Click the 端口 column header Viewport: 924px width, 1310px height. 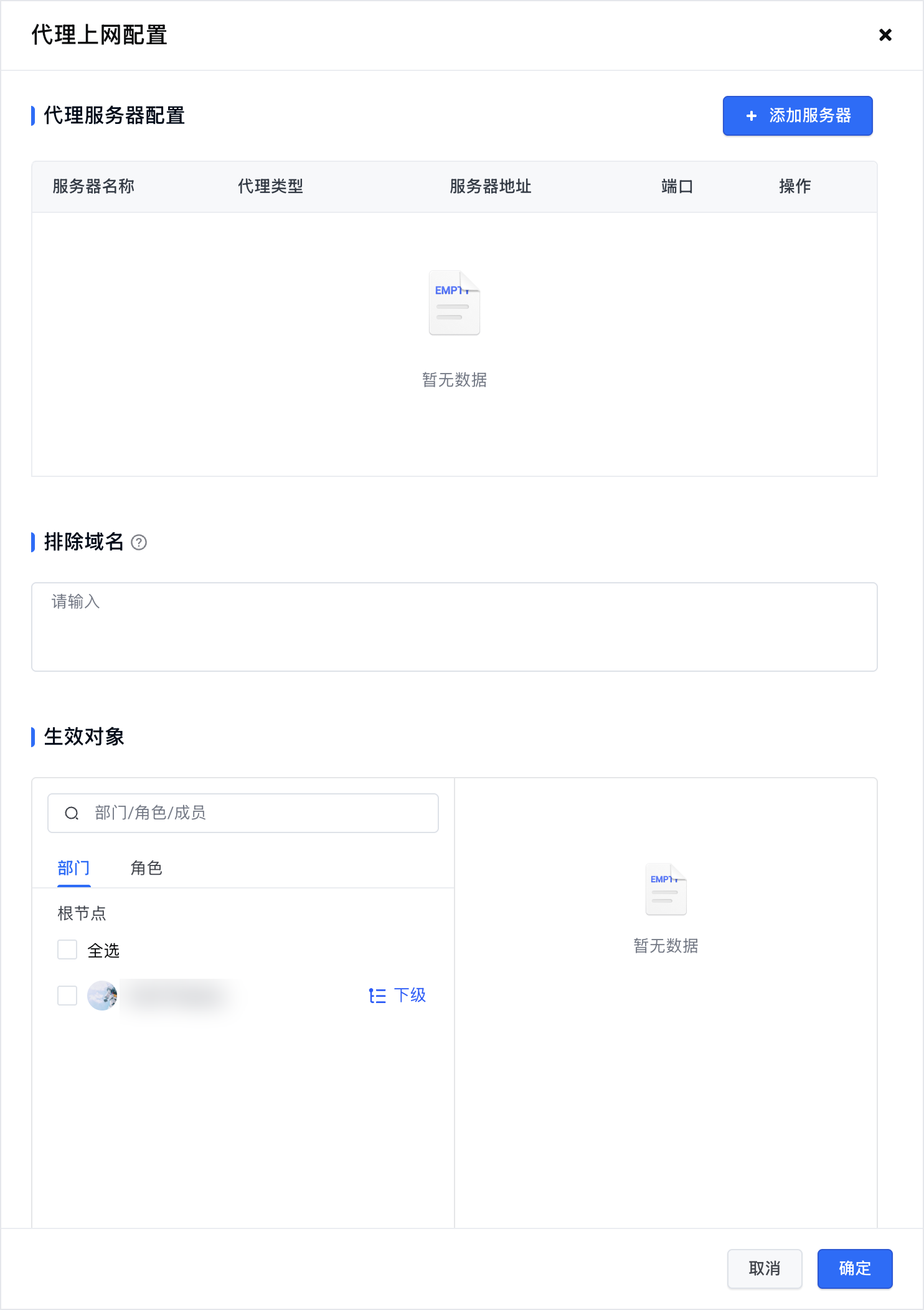pyautogui.click(x=677, y=186)
